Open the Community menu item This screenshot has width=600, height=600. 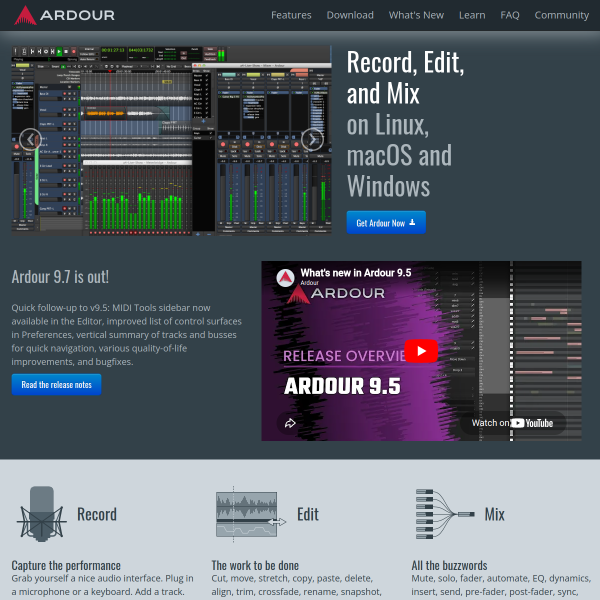coord(561,15)
